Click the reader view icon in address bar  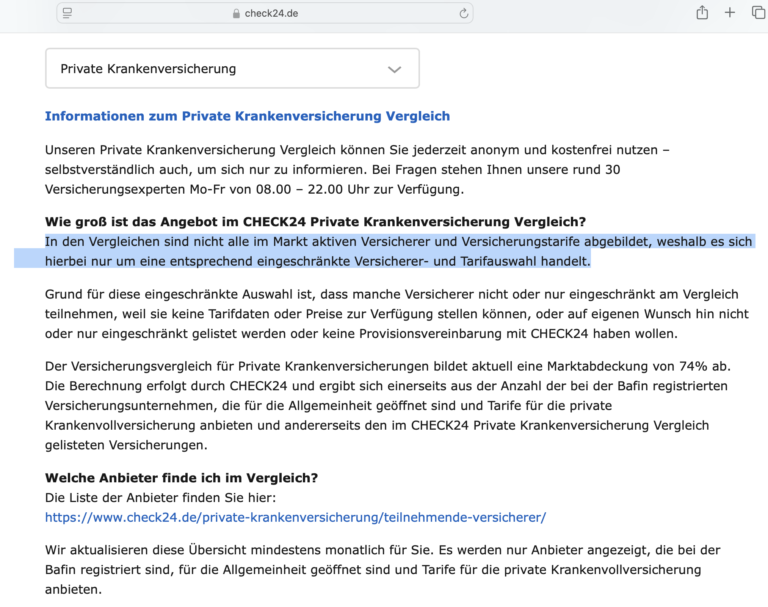68,13
